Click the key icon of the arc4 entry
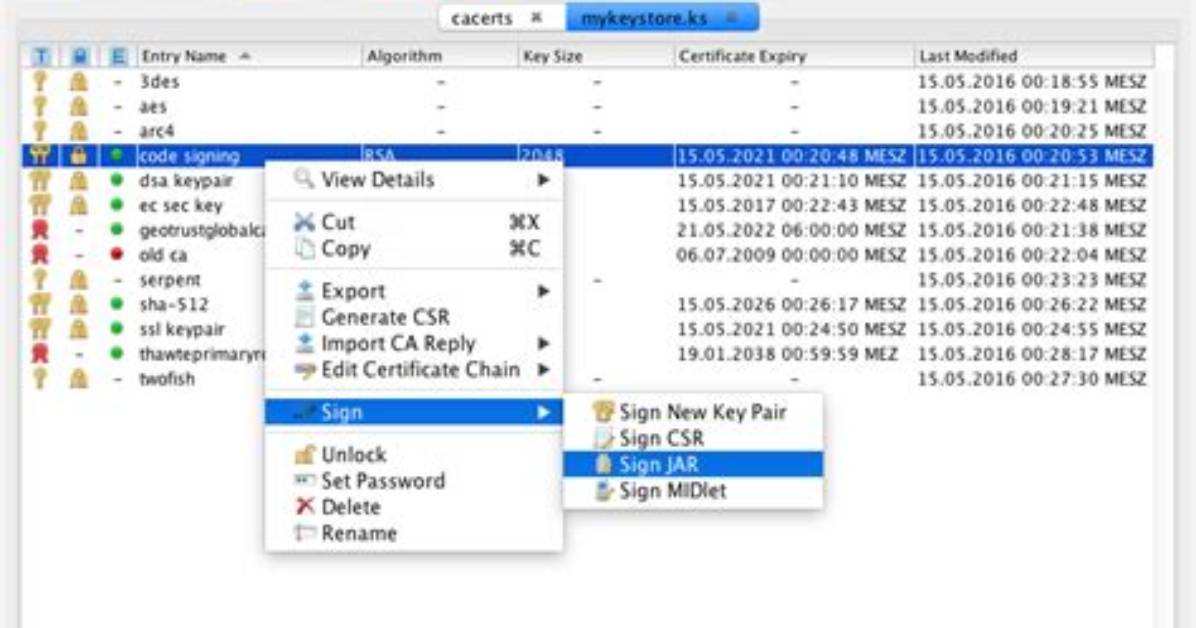 (40, 130)
